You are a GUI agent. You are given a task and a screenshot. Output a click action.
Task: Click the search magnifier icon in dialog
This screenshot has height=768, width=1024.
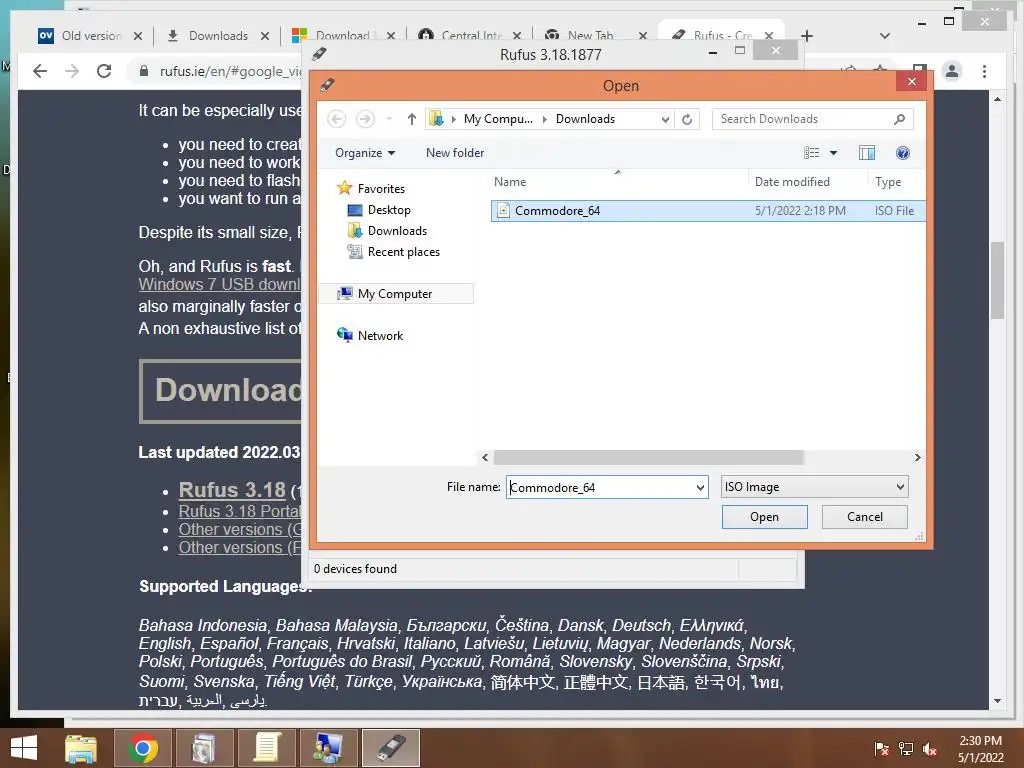click(899, 119)
